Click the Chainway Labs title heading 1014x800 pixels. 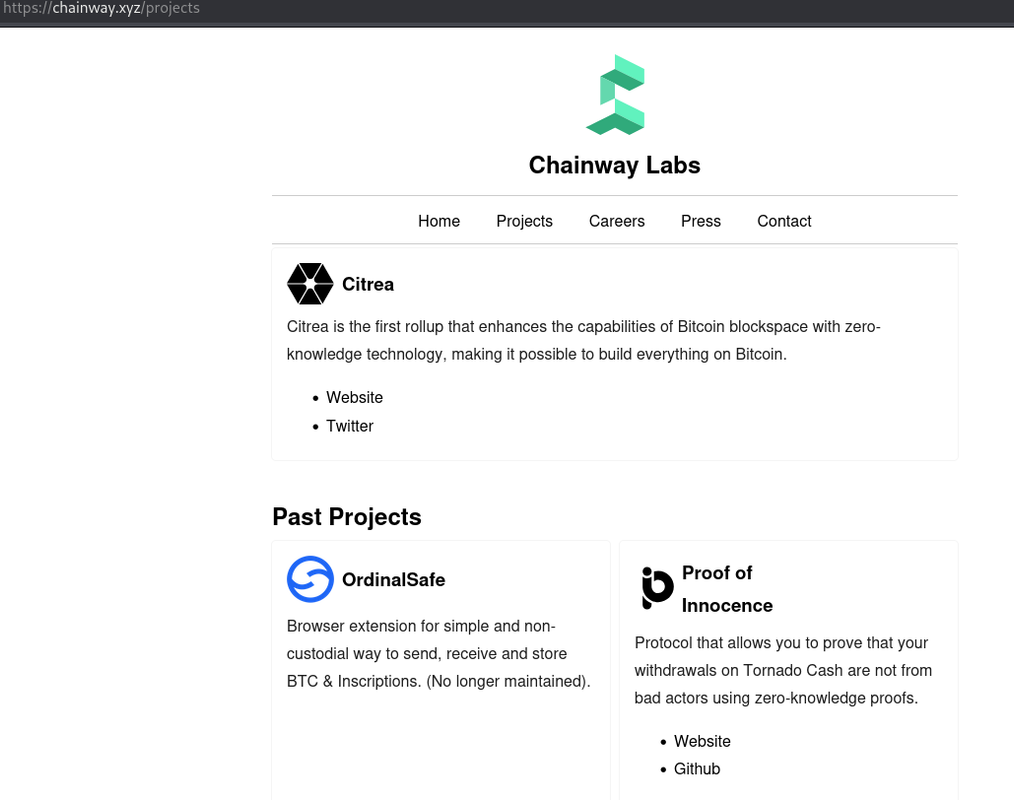[x=614, y=166]
